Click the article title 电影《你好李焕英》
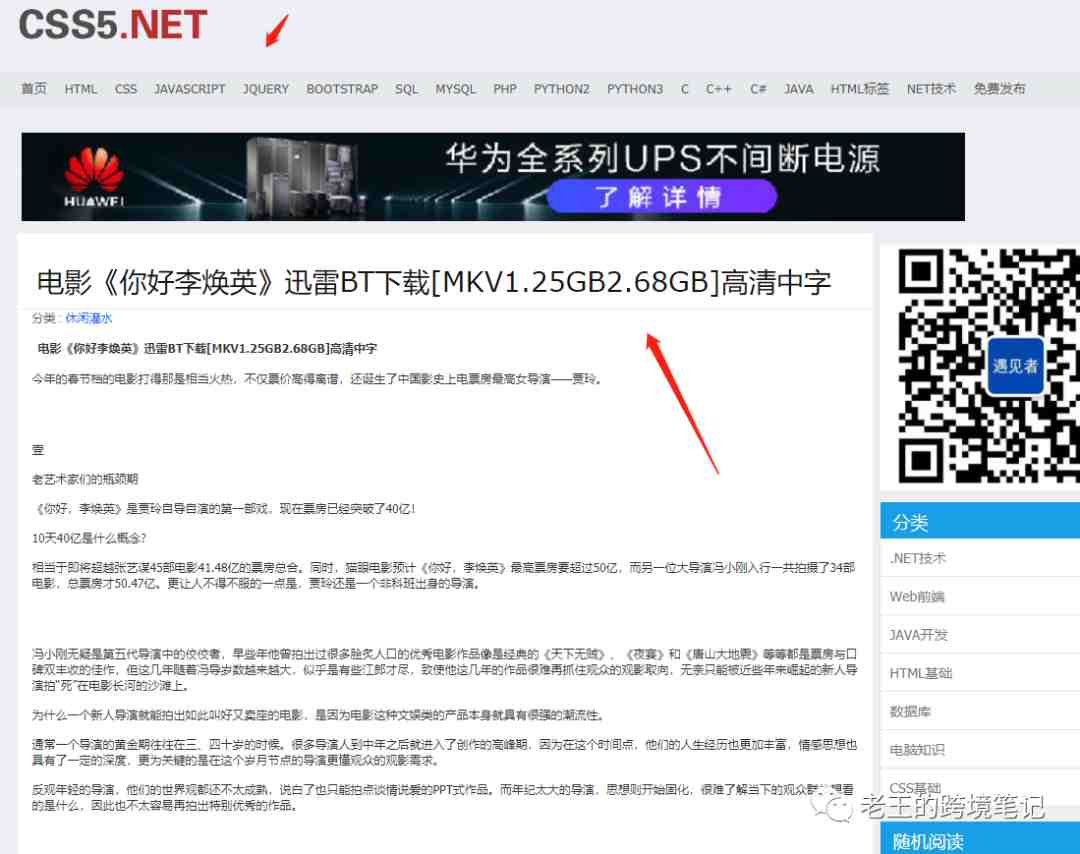1080x854 pixels. [433, 282]
